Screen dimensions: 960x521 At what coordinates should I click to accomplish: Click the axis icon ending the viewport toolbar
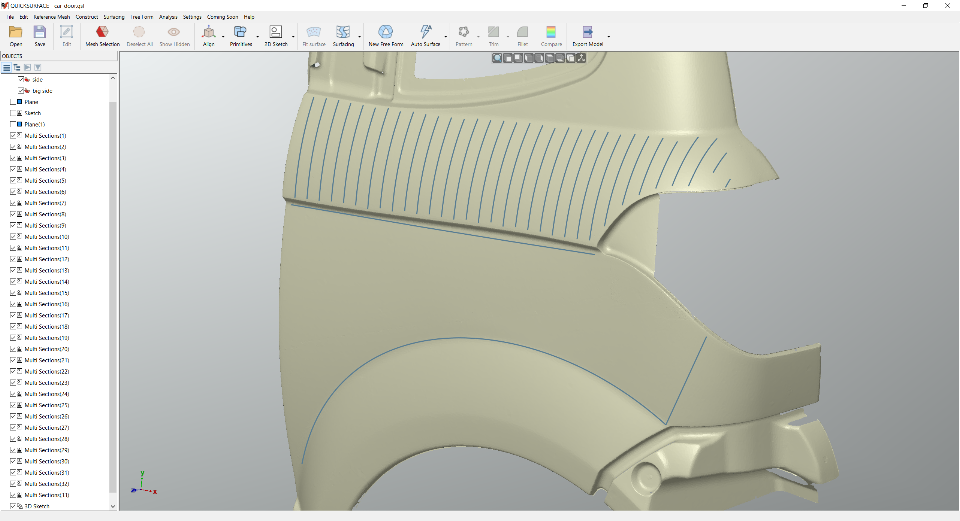pyautogui.click(x=581, y=58)
